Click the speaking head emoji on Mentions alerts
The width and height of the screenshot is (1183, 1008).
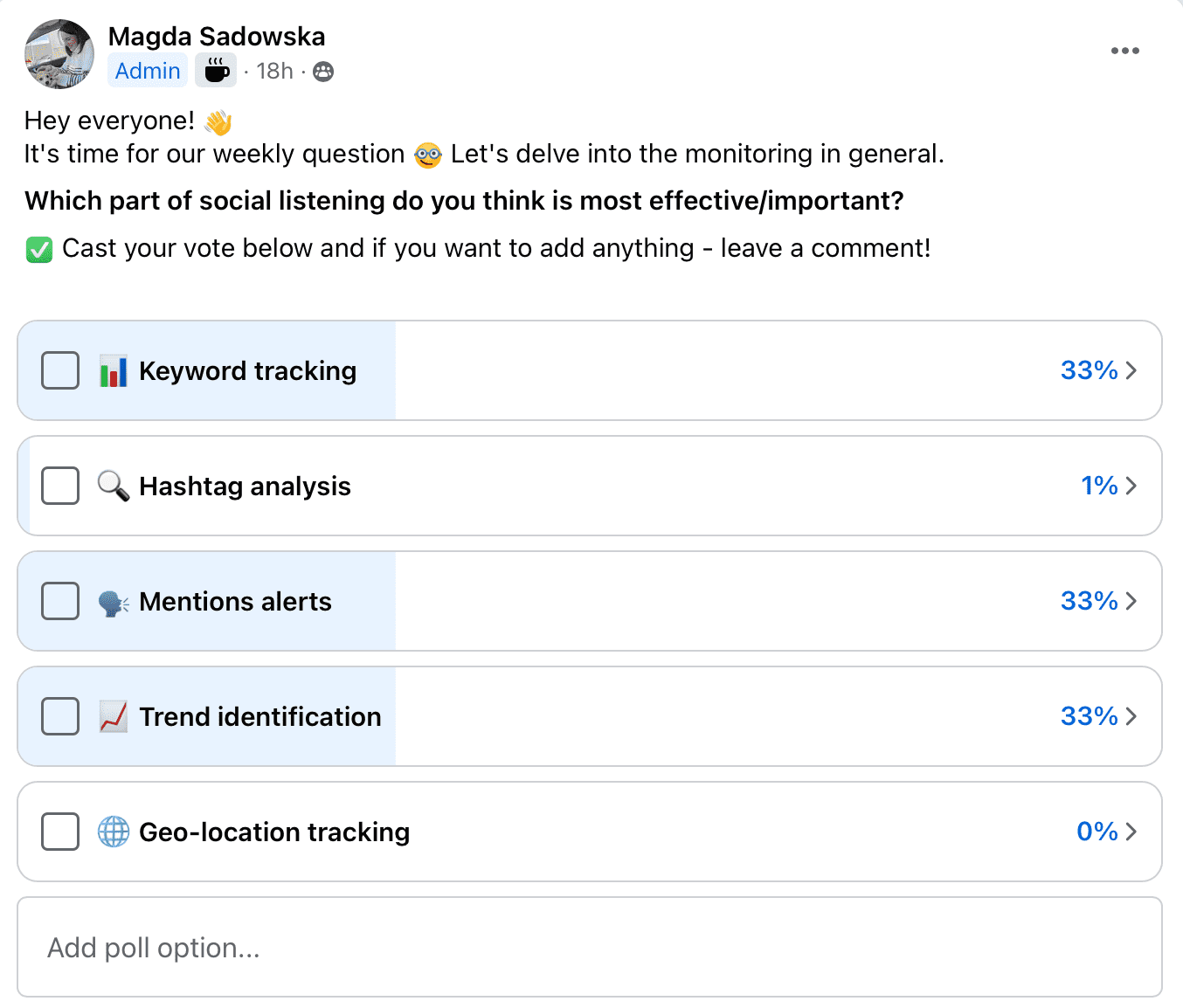pos(114,603)
